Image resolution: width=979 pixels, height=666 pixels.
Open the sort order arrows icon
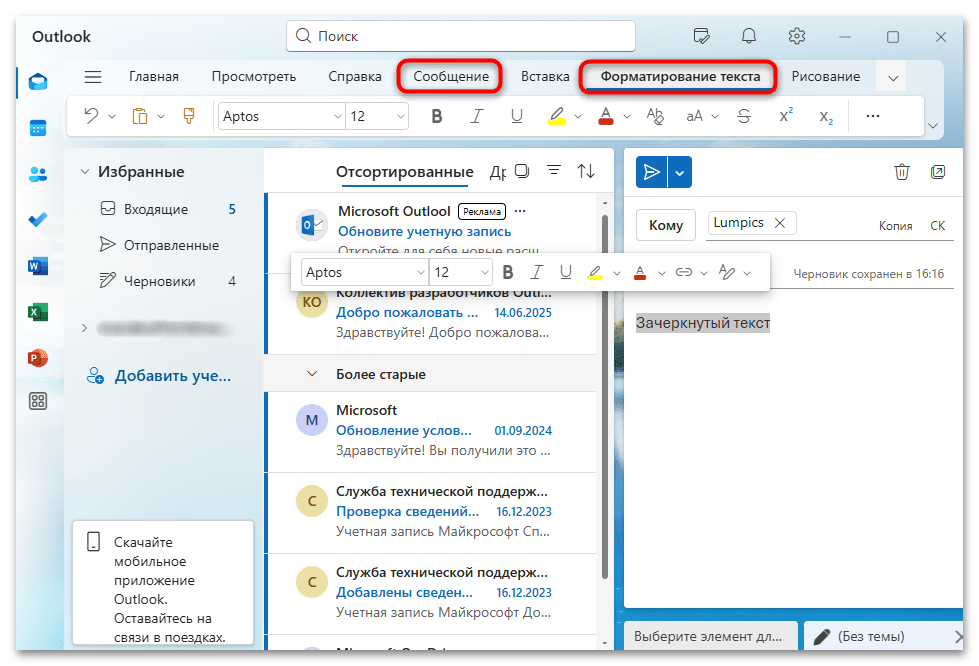(586, 171)
